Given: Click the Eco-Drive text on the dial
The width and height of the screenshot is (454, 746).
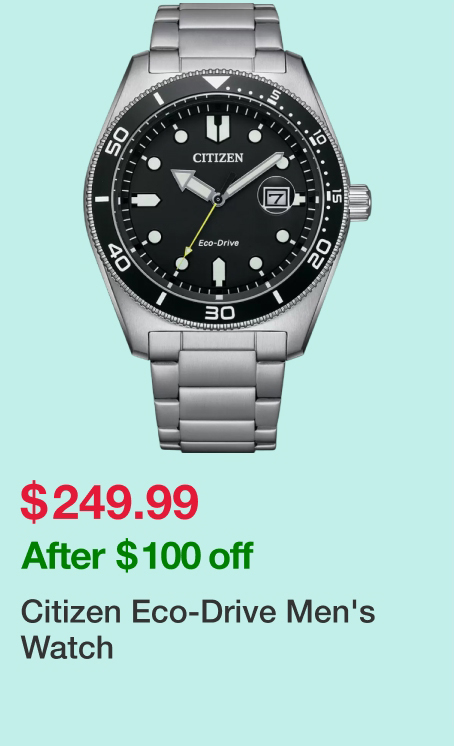Looking at the screenshot, I should click(218, 243).
